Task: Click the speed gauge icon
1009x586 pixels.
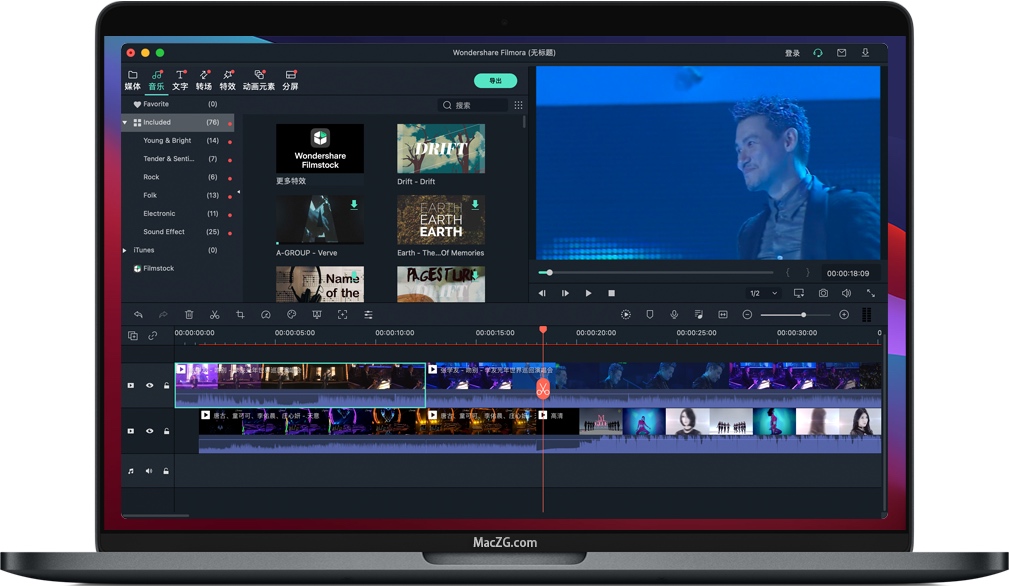Action: [266, 315]
